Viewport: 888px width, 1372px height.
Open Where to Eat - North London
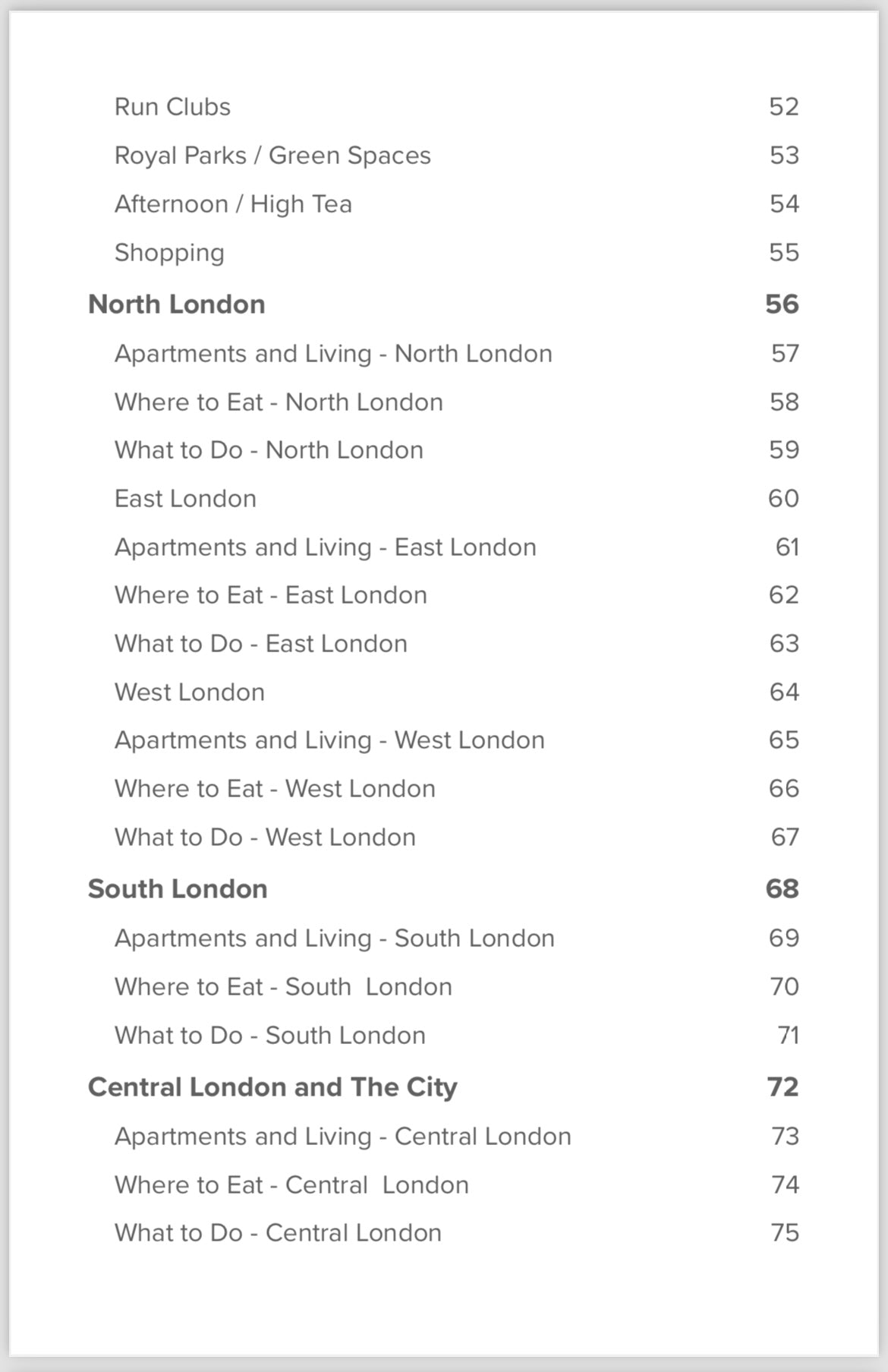coord(279,402)
